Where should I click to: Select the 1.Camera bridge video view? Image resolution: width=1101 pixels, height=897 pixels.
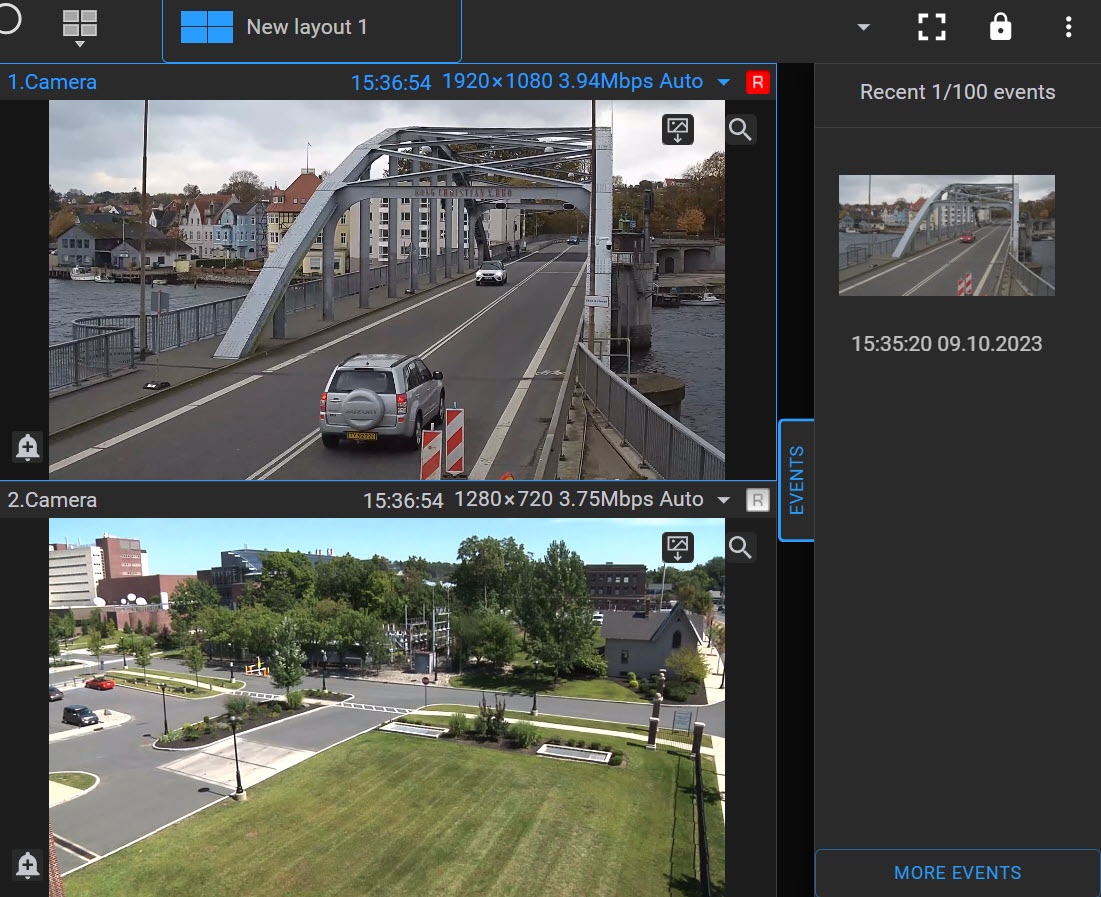[387, 290]
